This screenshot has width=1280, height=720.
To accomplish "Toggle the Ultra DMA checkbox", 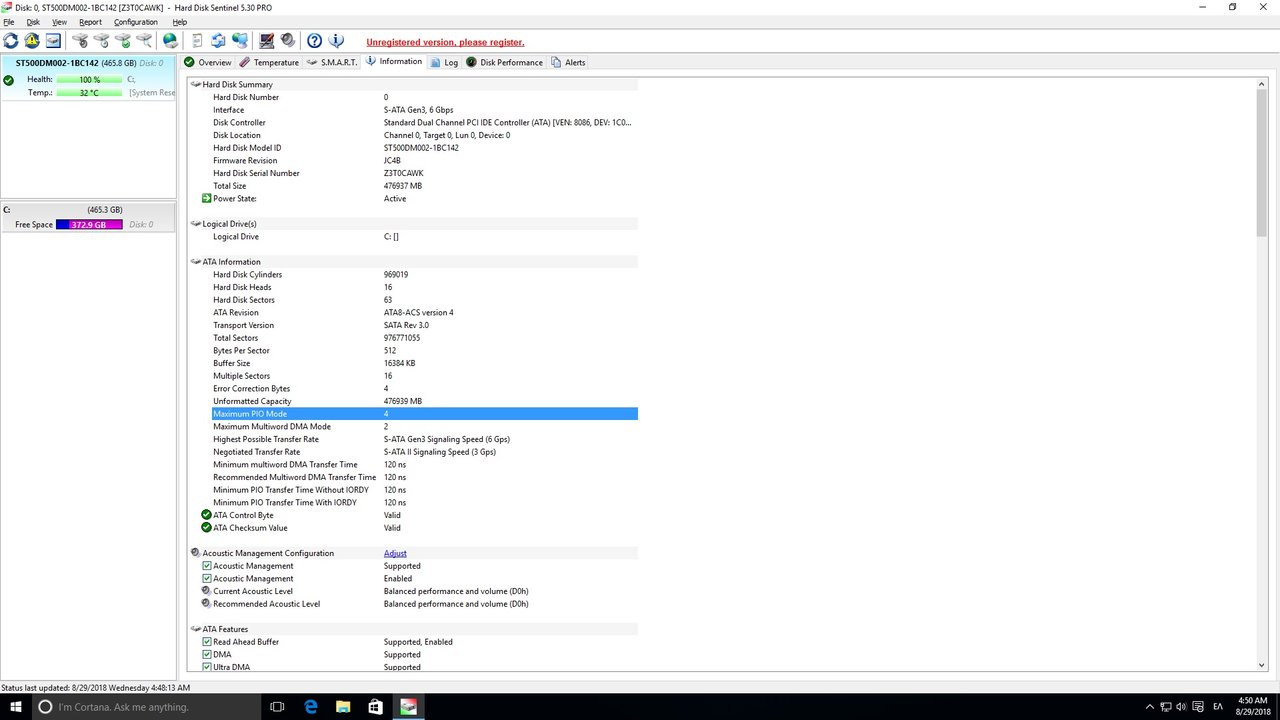I will click(207, 667).
